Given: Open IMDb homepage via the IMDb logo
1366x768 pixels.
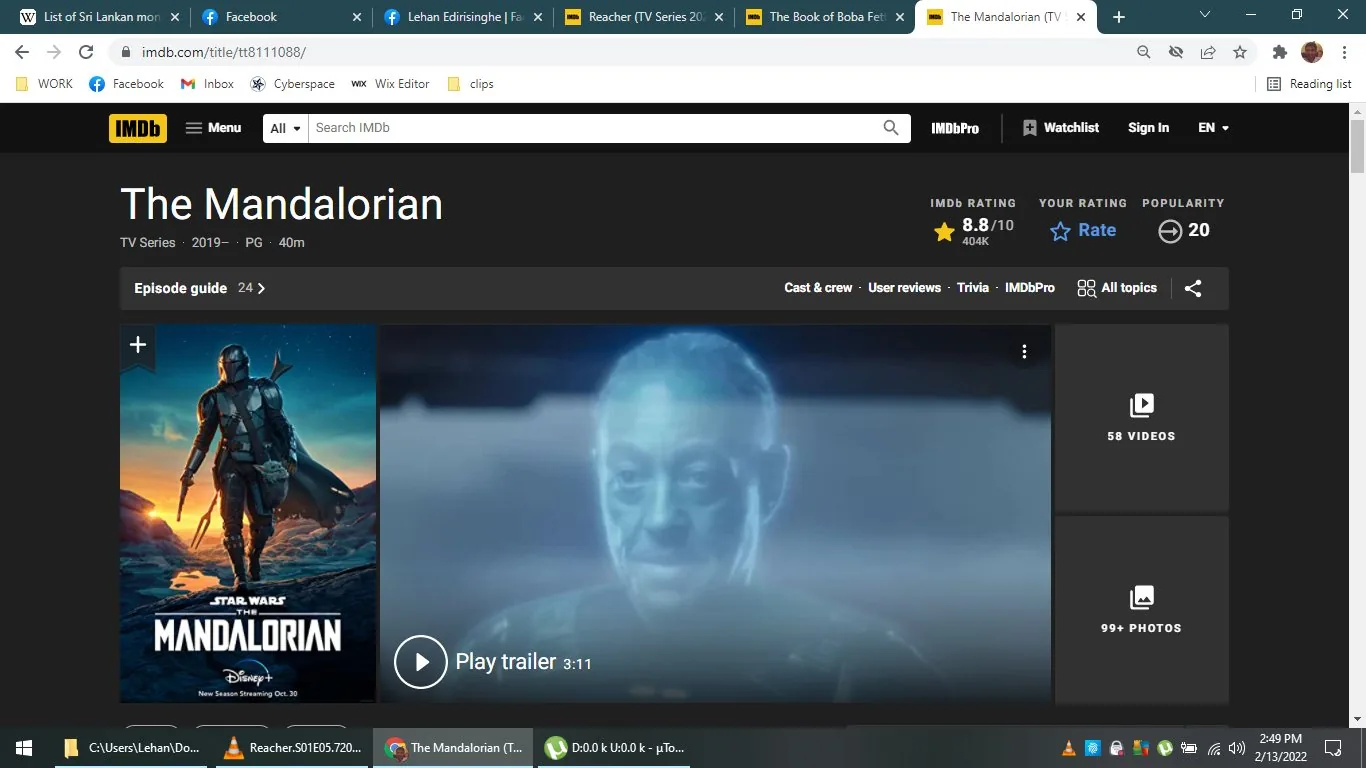Looking at the screenshot, I should [x=137, y=128].
